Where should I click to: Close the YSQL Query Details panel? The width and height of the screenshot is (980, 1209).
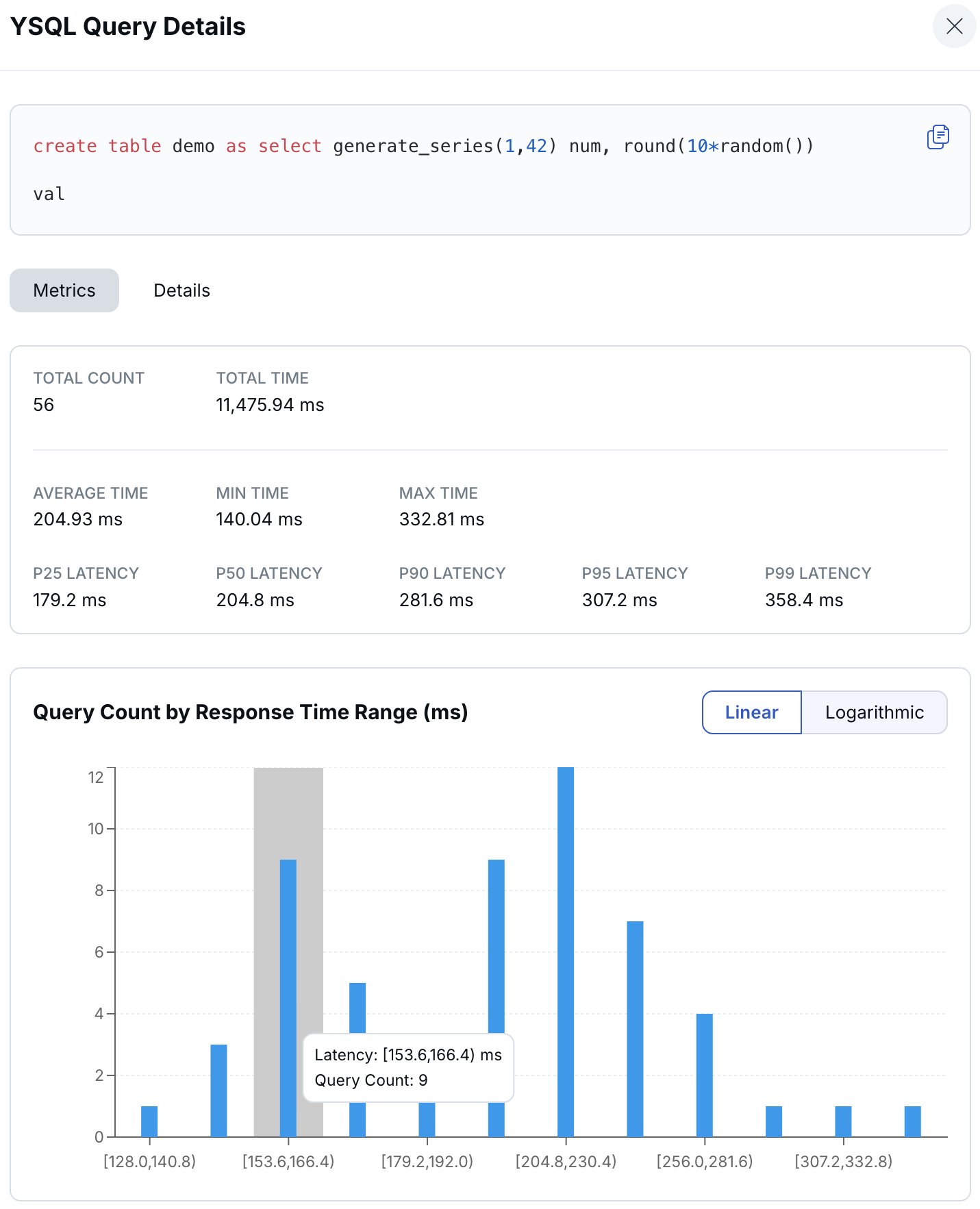click(954, 27)
